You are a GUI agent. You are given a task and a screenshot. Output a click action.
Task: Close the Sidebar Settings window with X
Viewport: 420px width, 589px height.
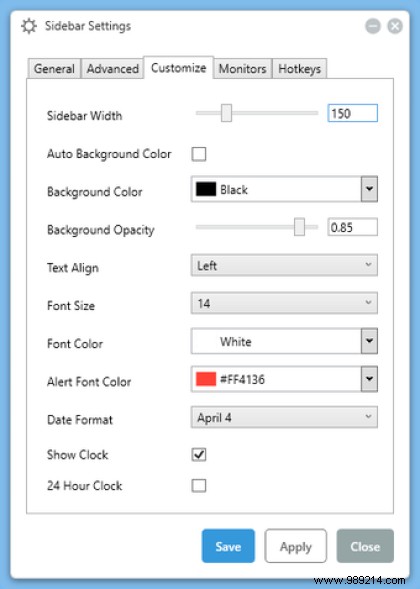tap(395, 26)
